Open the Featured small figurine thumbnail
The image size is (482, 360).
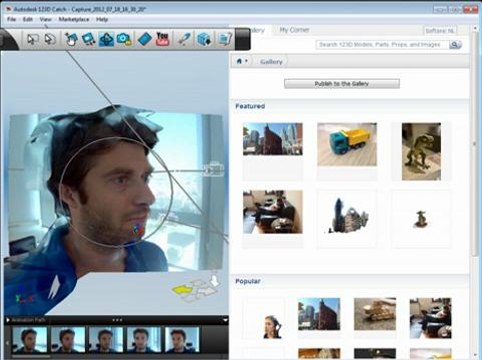click(x=421, y=219)
